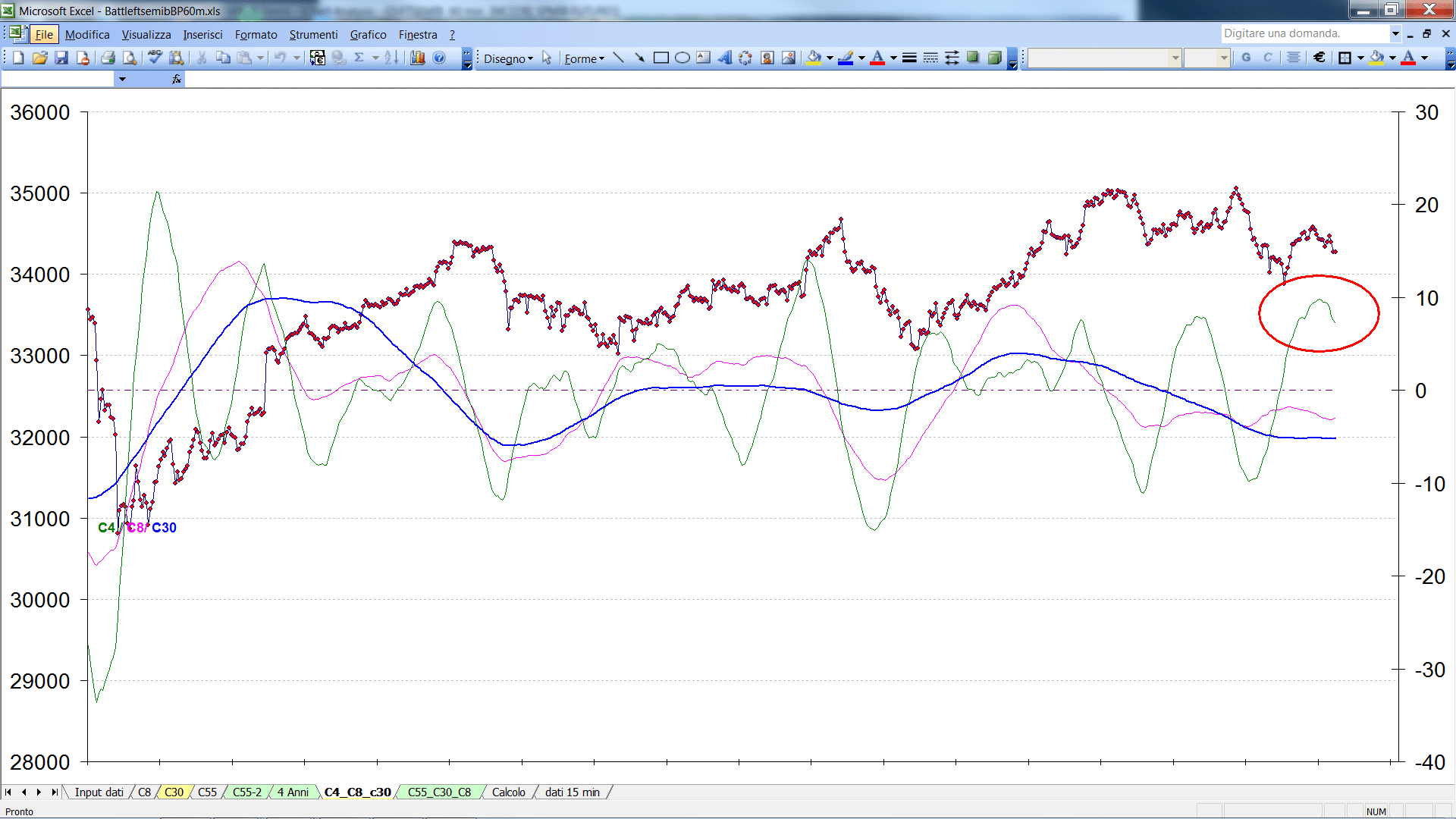
Task: Undo last action arrow icon
Action: 280,58
